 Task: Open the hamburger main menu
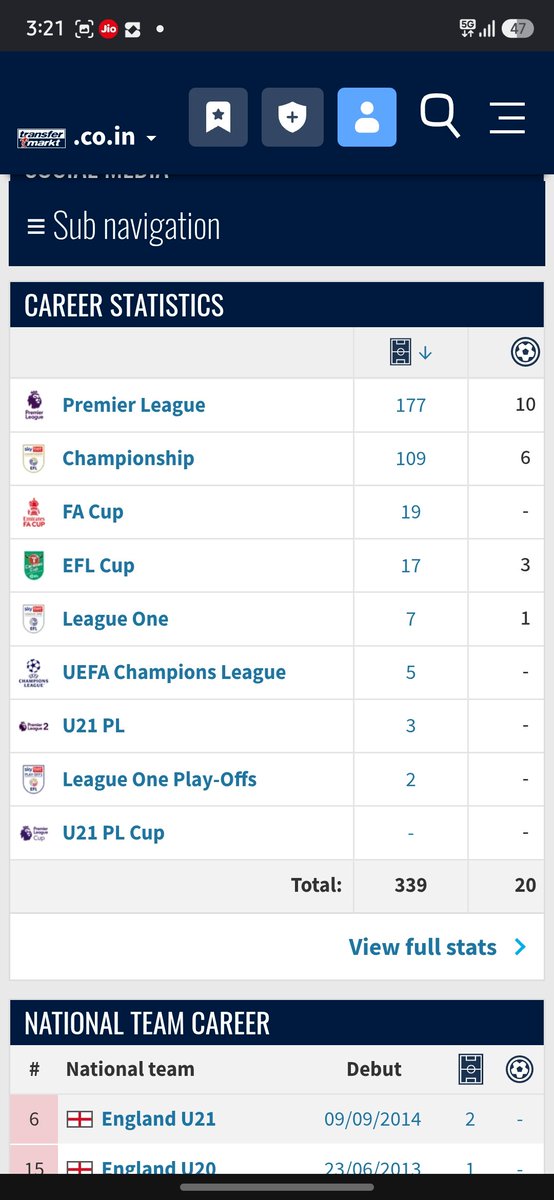tap(507, 117)
